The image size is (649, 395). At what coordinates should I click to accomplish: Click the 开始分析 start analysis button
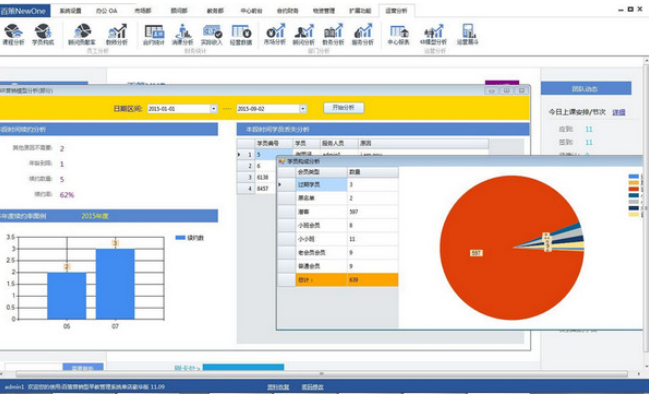(x=344, y=108)
